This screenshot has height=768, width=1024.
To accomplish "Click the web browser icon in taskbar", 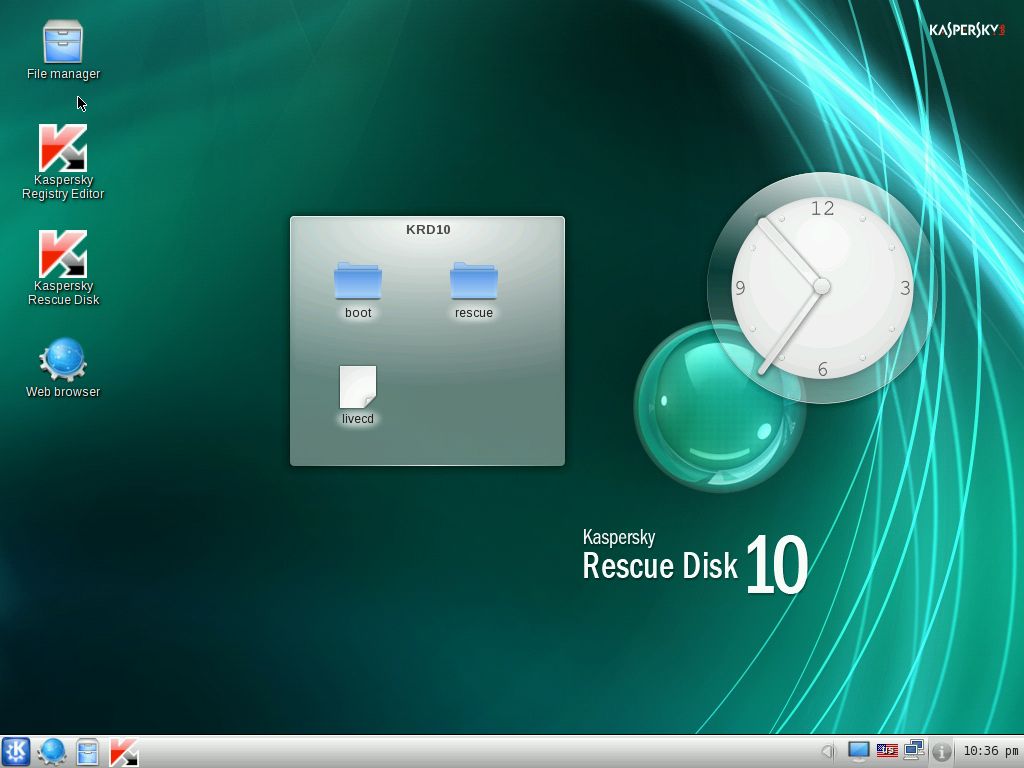I will pyautogui.click(x=52, y=752).
